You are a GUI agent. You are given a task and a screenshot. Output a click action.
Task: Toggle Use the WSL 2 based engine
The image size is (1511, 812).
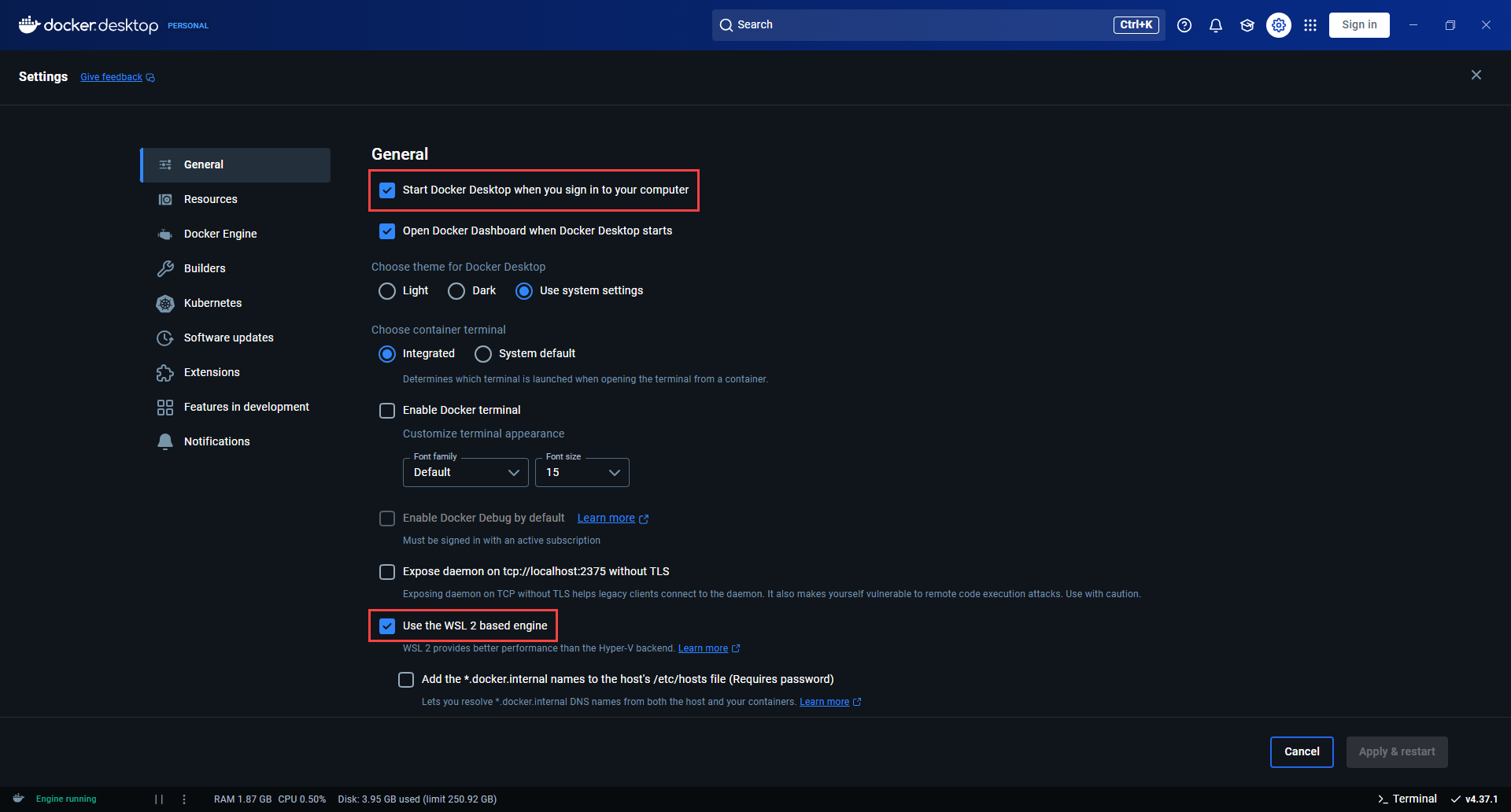point(387,626)
